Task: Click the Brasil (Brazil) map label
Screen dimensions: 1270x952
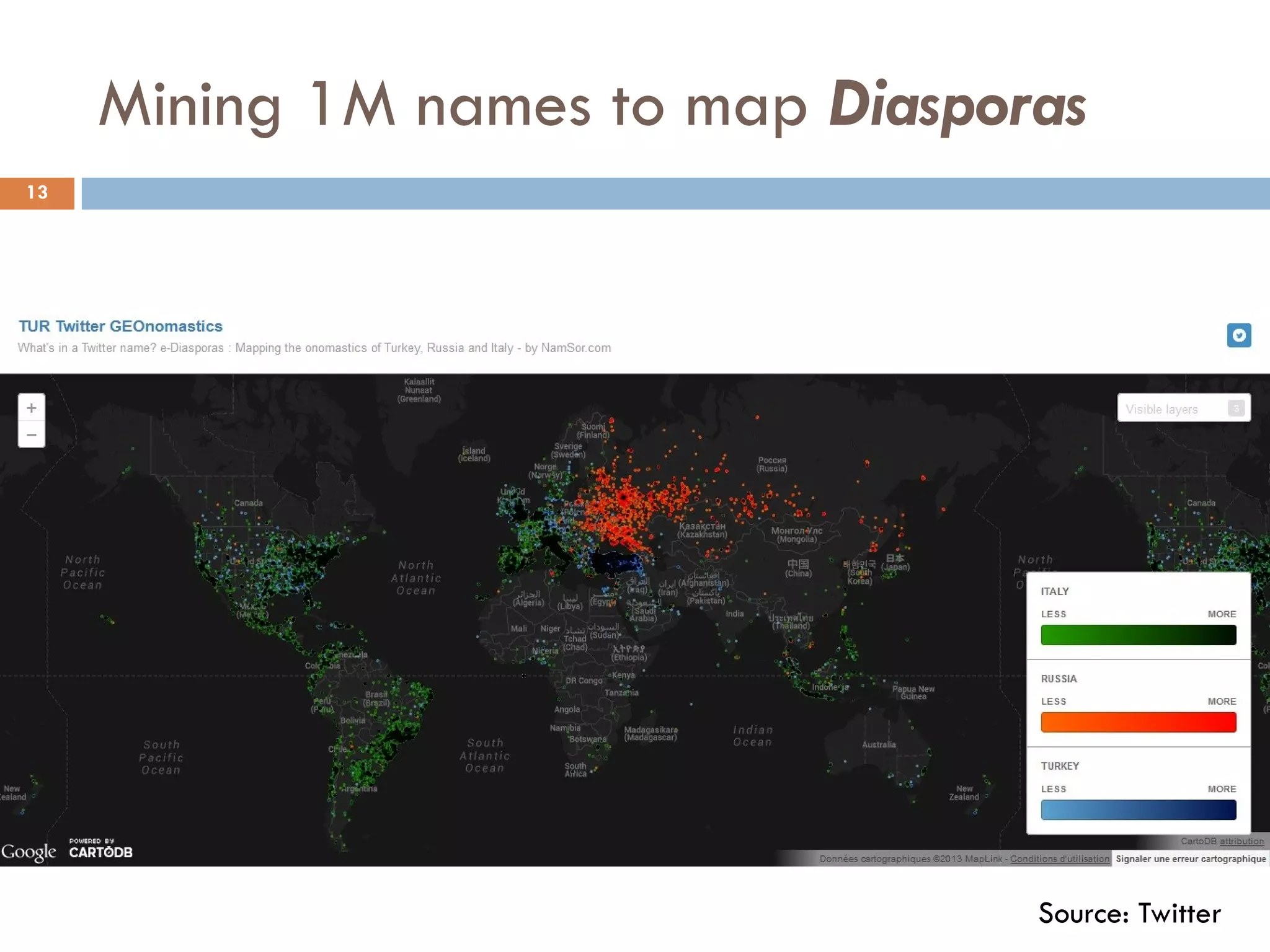Action: pos(376,699)
